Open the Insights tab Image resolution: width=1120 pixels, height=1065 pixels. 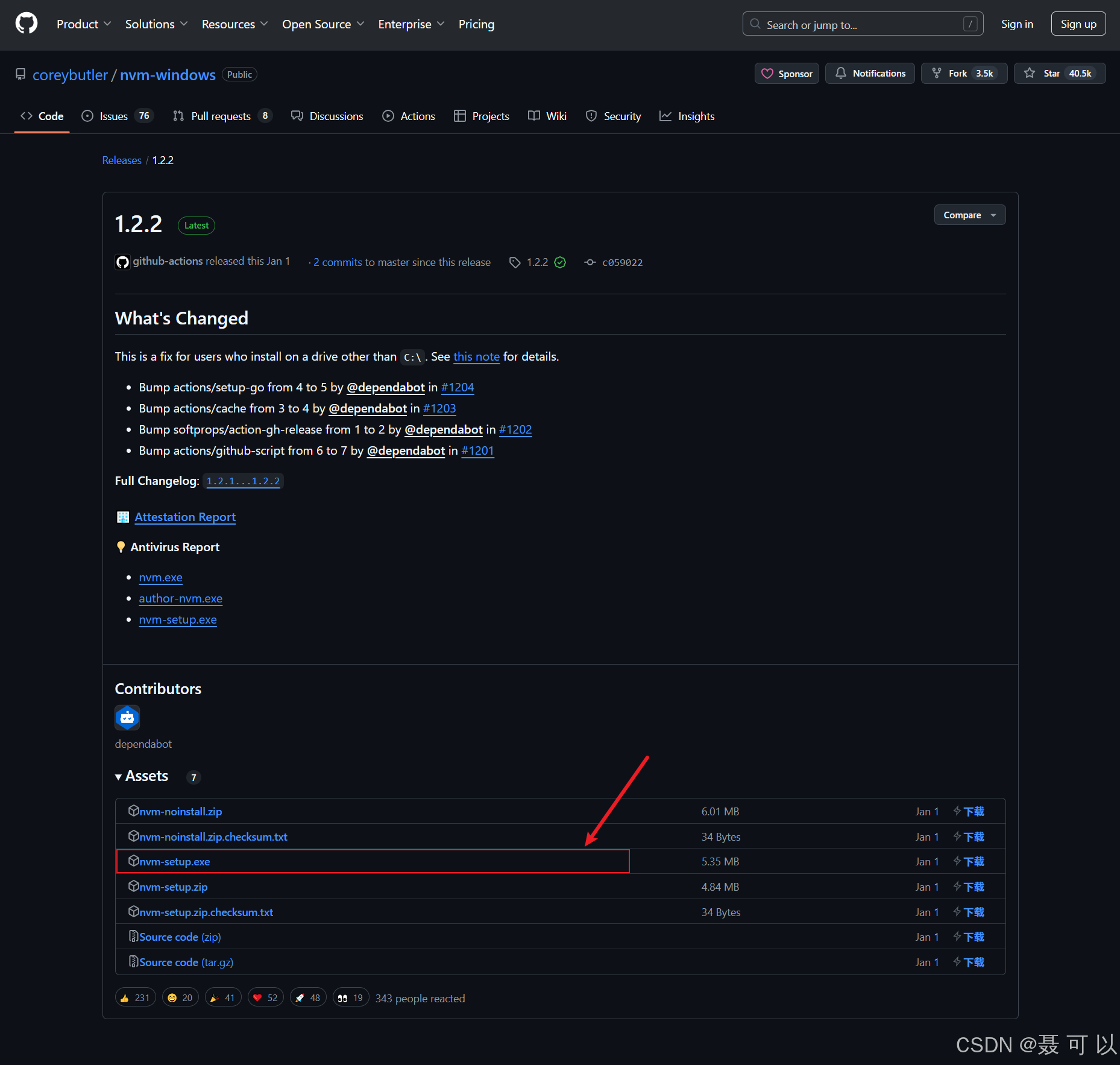[687, 116]
